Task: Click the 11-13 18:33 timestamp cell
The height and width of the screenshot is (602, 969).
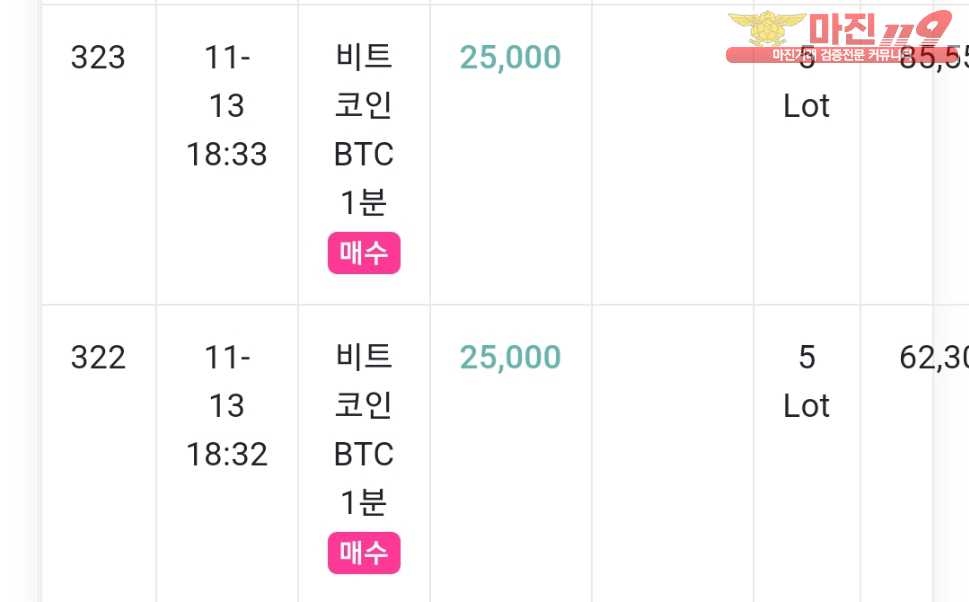Action: (227, 106)
